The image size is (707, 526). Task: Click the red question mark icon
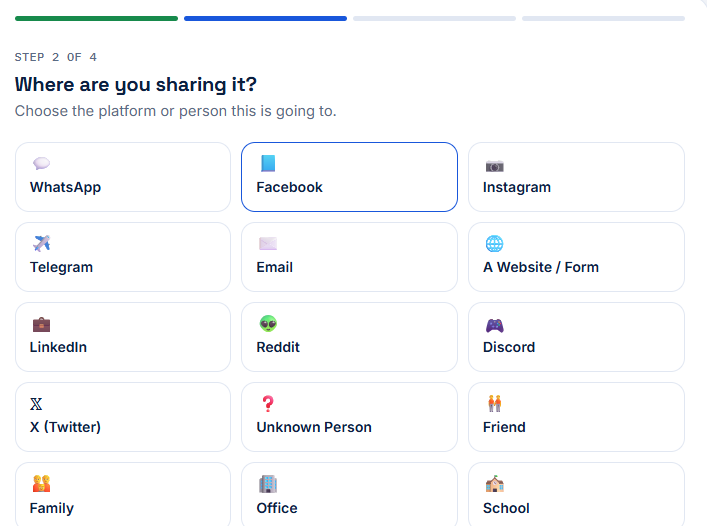(x=268, y=404)
